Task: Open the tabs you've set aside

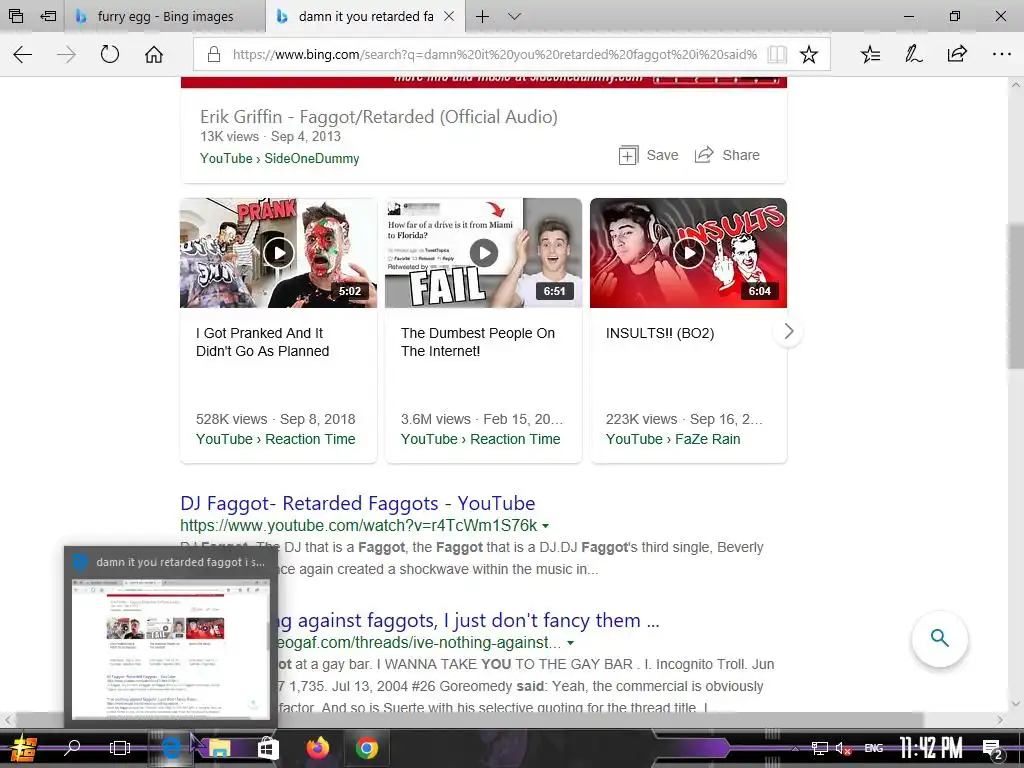Action: (16, 16)
